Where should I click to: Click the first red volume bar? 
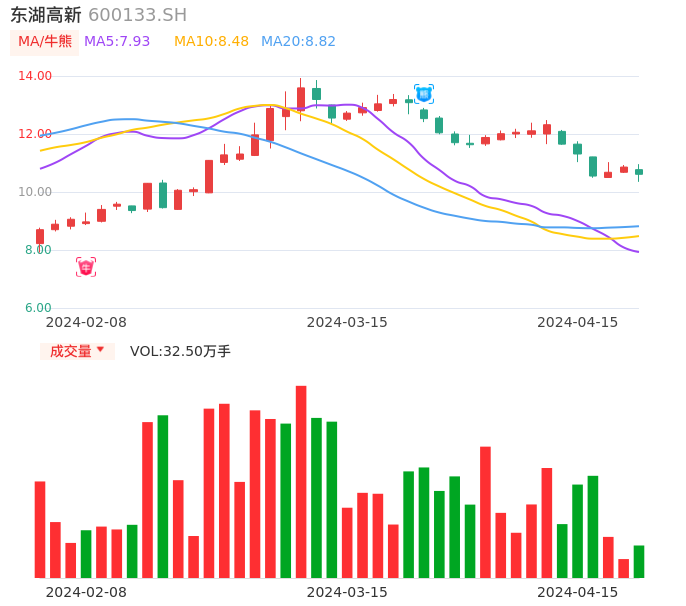coord(40,529)
